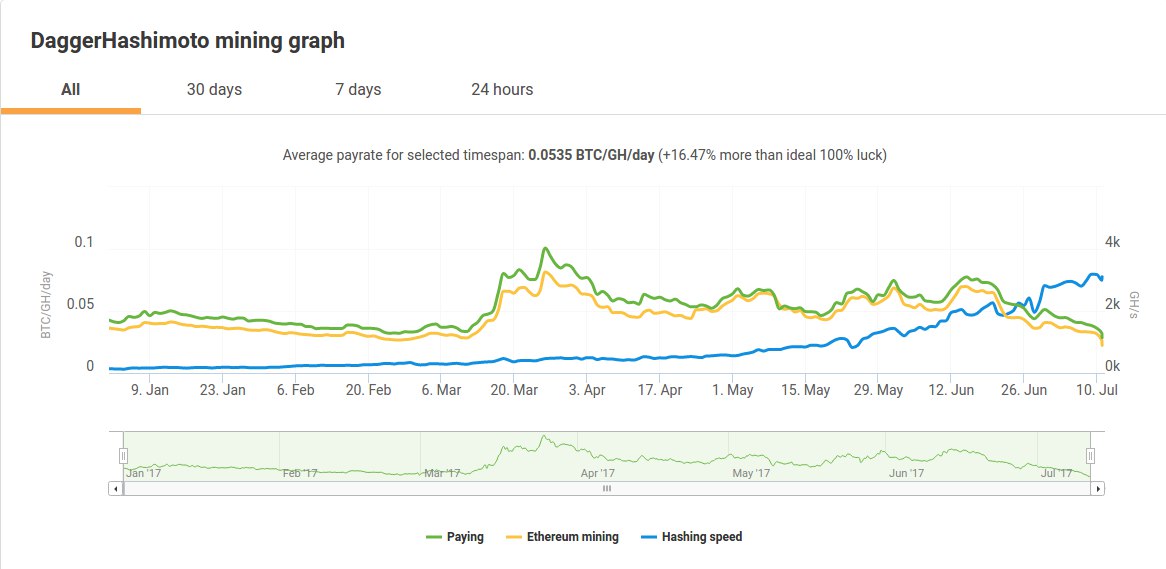Image resolution: width=1166 pixels, height=569 pixels.
Task: Select the All timespan tab
Action: (71, 90)
